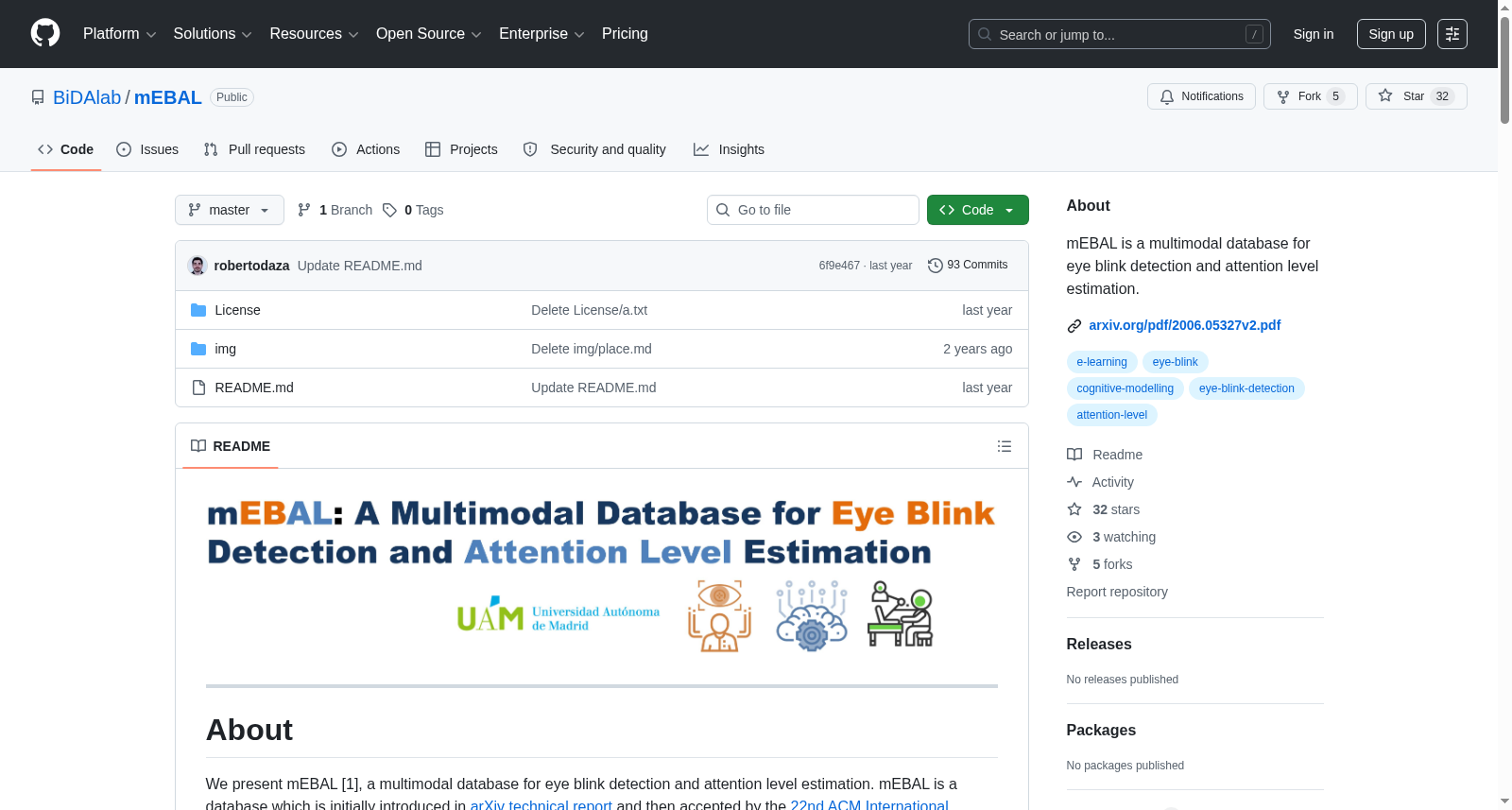This screenshot has width=1512, height=810.
Task: Open the Actions tab
Action: point(366,149)
